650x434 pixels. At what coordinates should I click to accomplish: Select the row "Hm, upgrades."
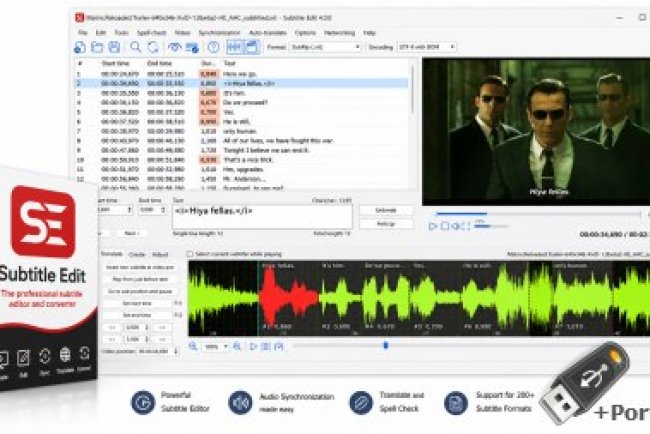[242, 170]
